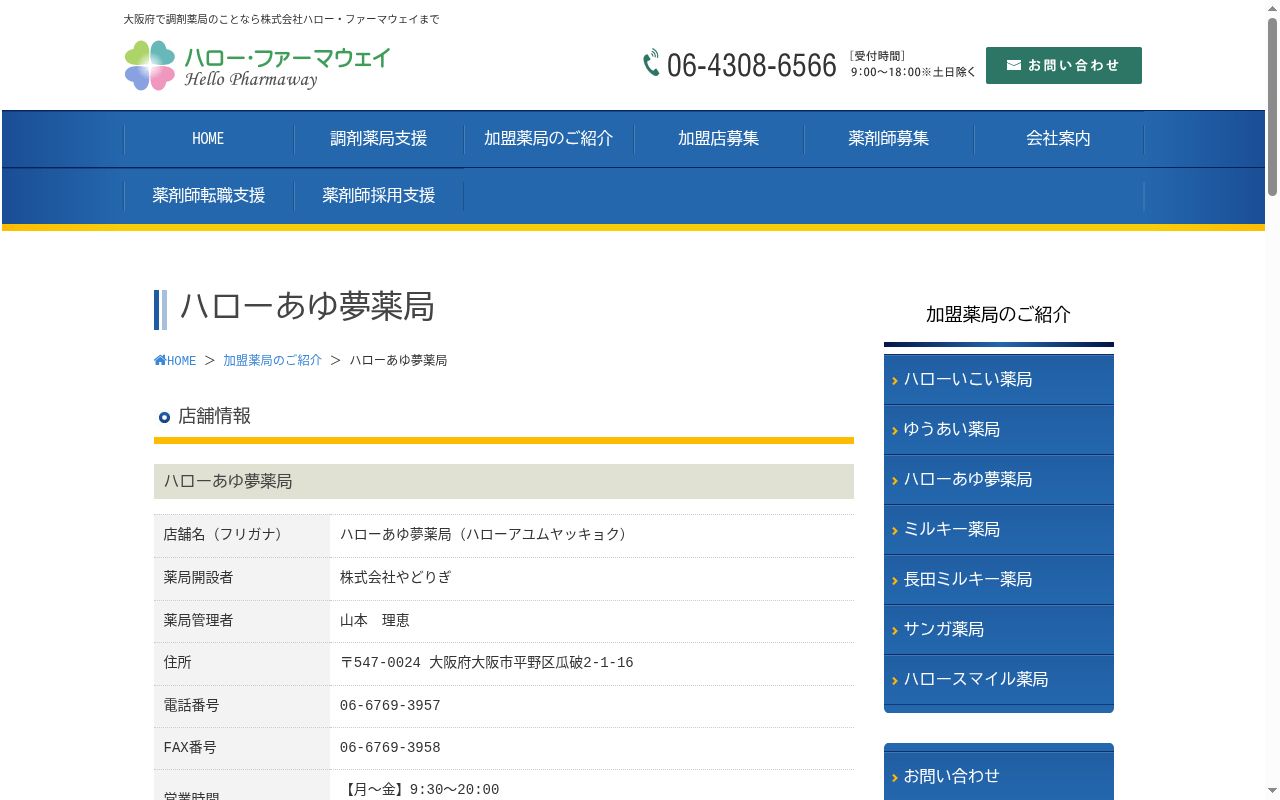Click the ハローあゆ夢薬局 page heading
Screen dimensions: 1280x800
[307, 307]
